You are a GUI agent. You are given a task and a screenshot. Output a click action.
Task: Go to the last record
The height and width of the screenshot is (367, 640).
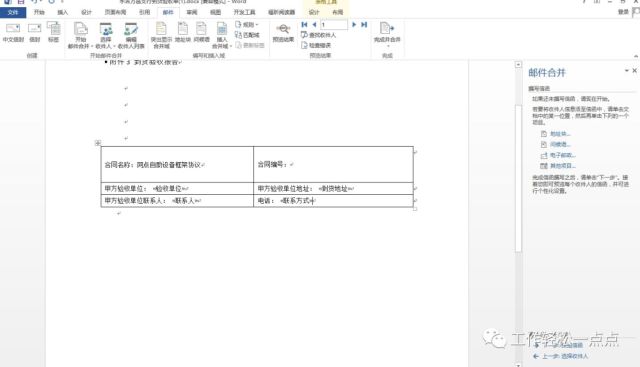pos(364,24)
